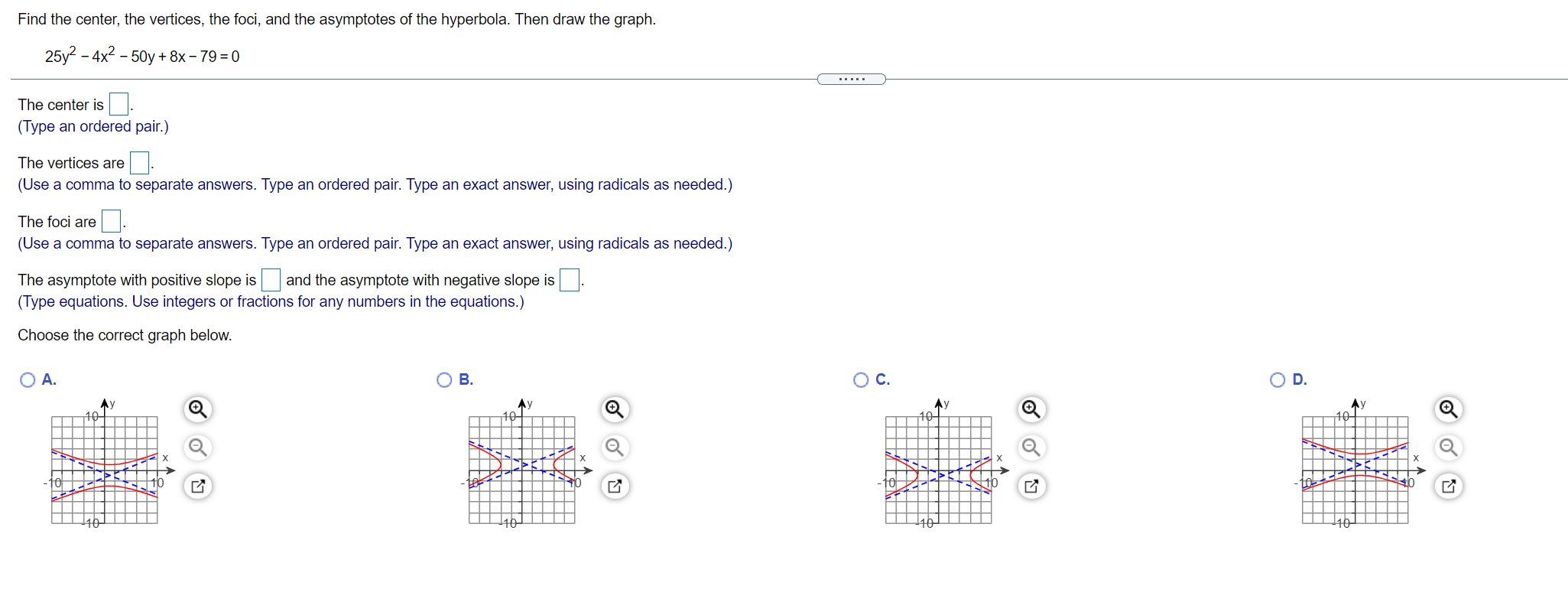Click the foci answer box

[110, 220]
